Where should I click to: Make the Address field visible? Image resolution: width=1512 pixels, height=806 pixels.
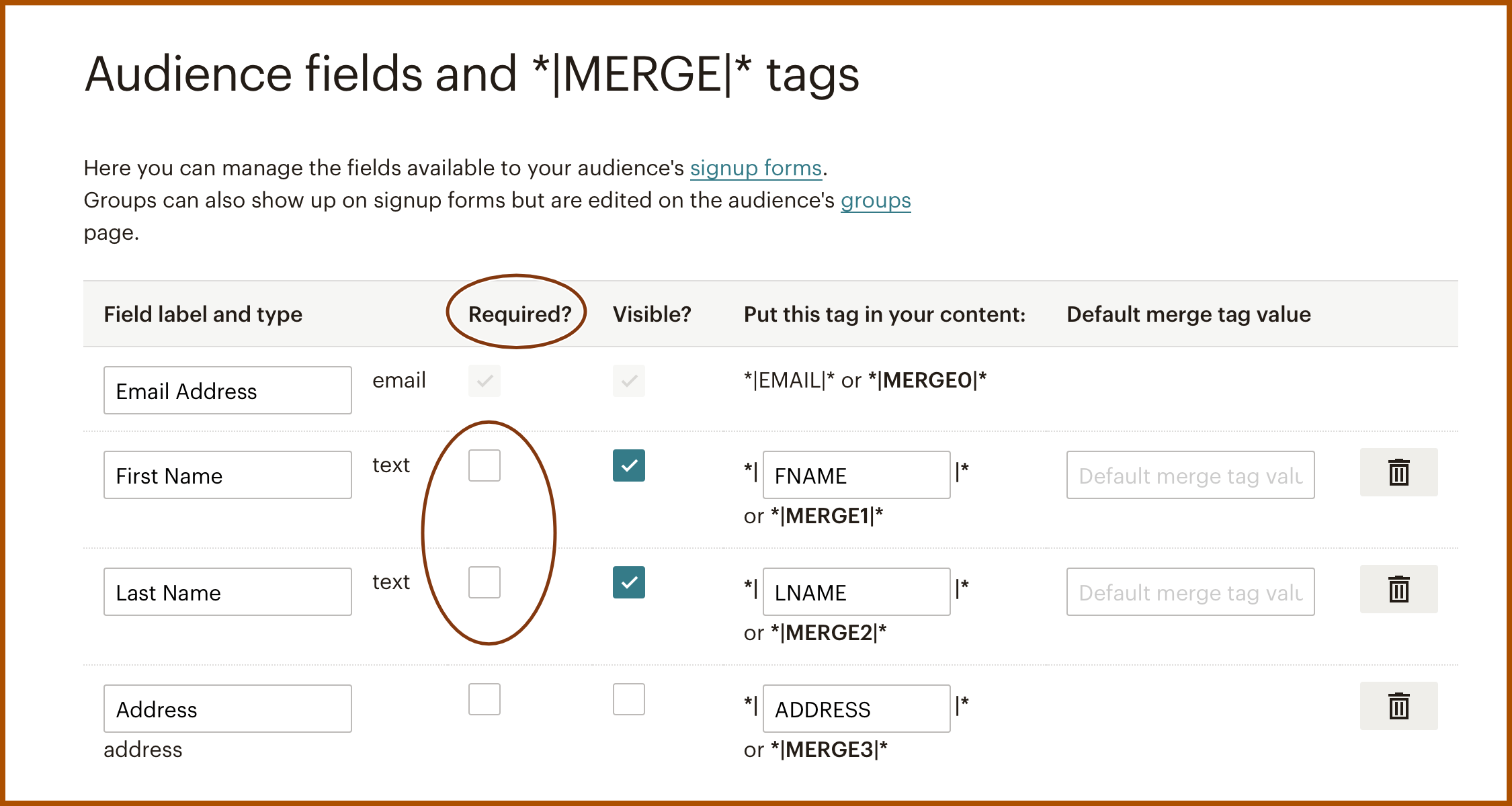click(x=629, y=699)
